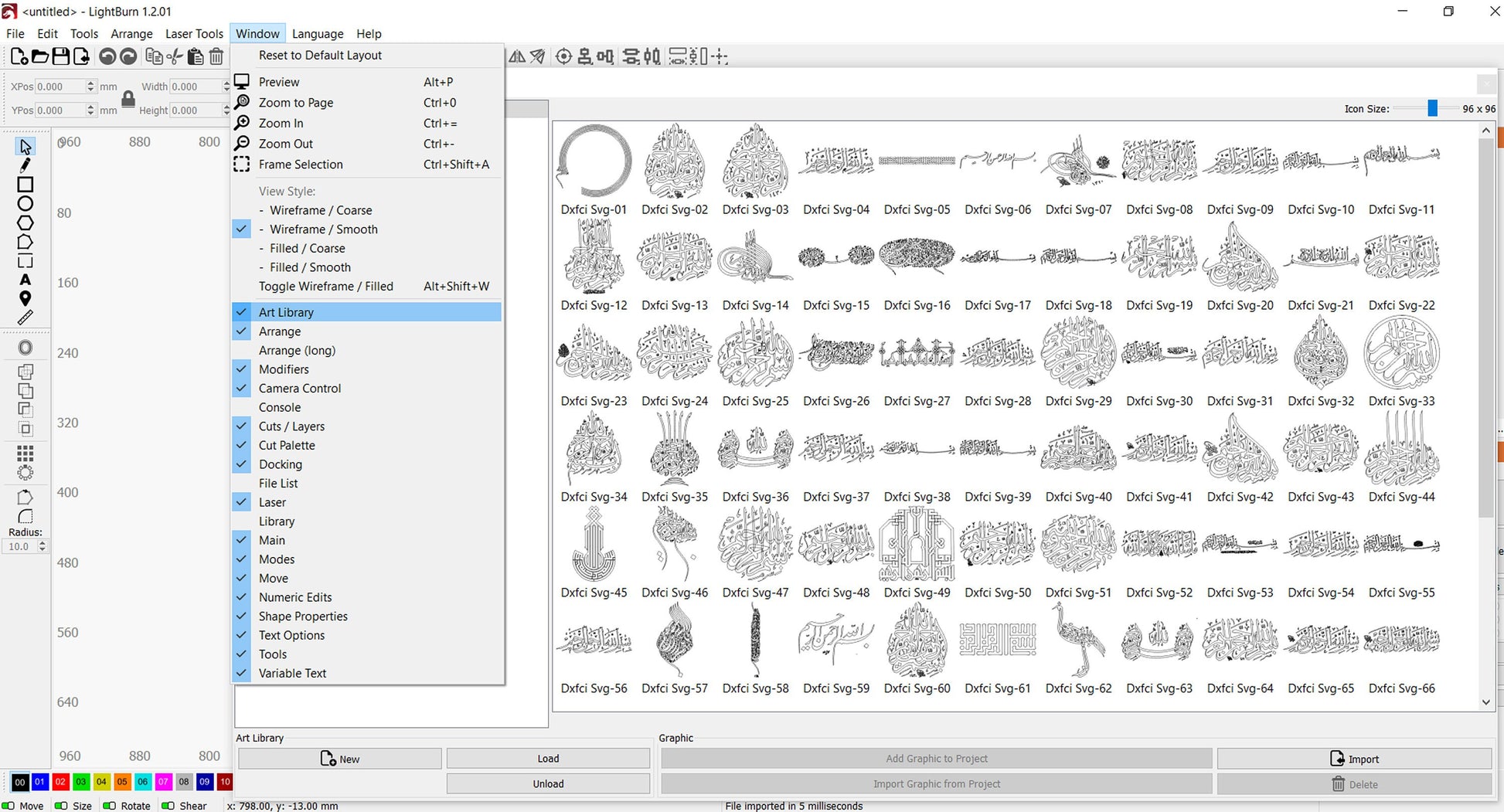Image resolution: width=1504 pixels, height=812 pixels.
Task: Switch to Wireframe / Coarse view style
Action: [x=321, y=210]
